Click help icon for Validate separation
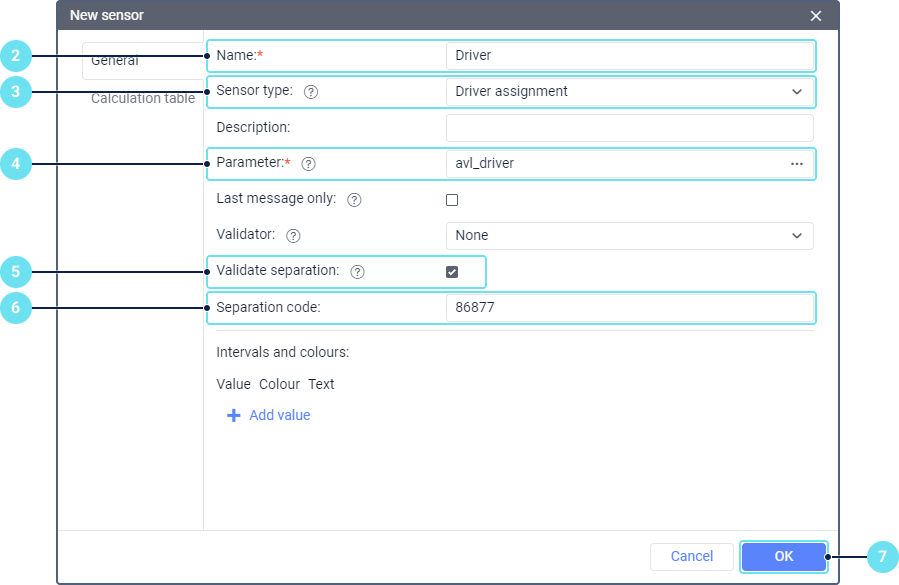899x585 pixels. [x=358, y=271]
